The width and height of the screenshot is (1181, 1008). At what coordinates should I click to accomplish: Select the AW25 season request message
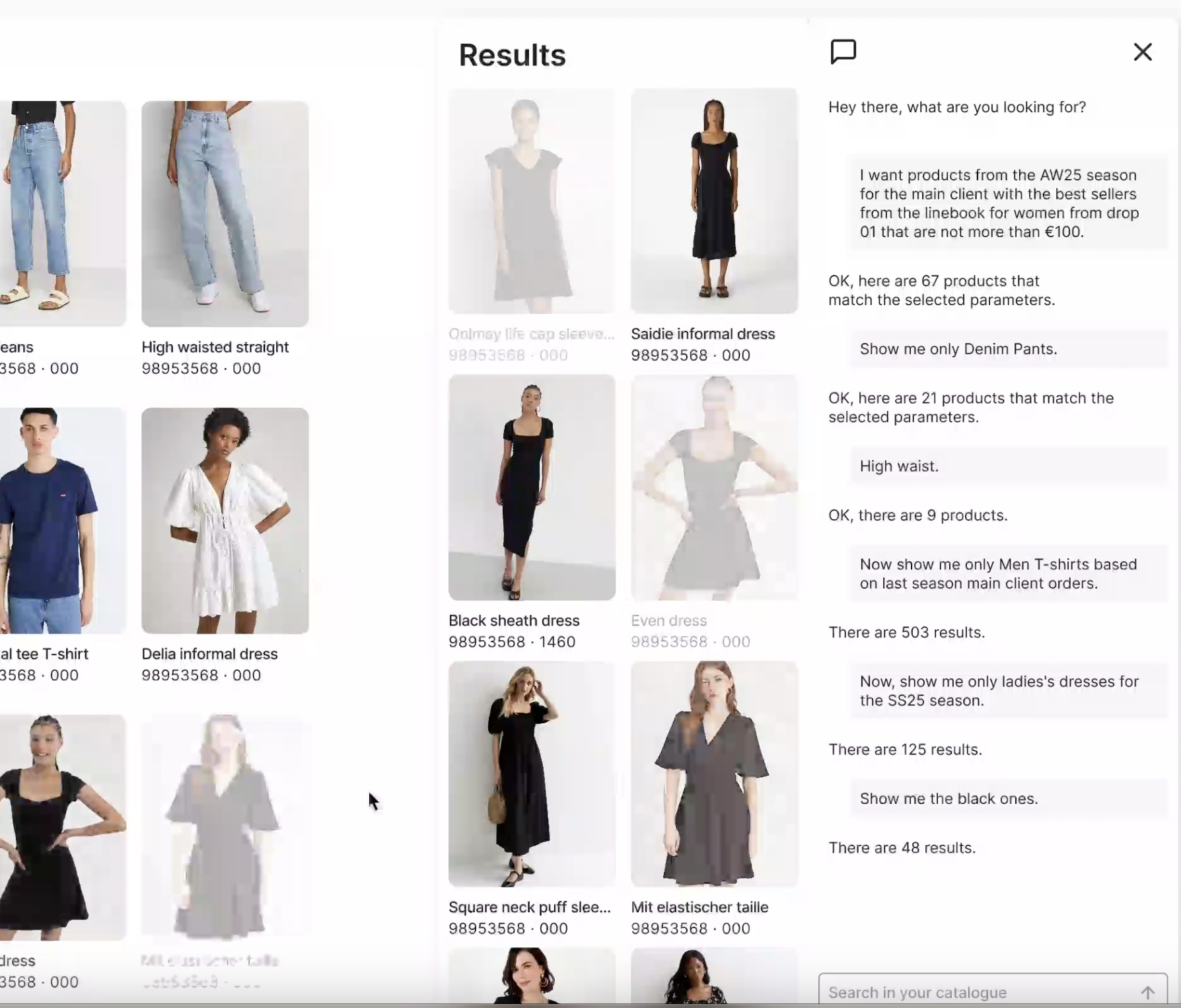[x=1008, y=203]
